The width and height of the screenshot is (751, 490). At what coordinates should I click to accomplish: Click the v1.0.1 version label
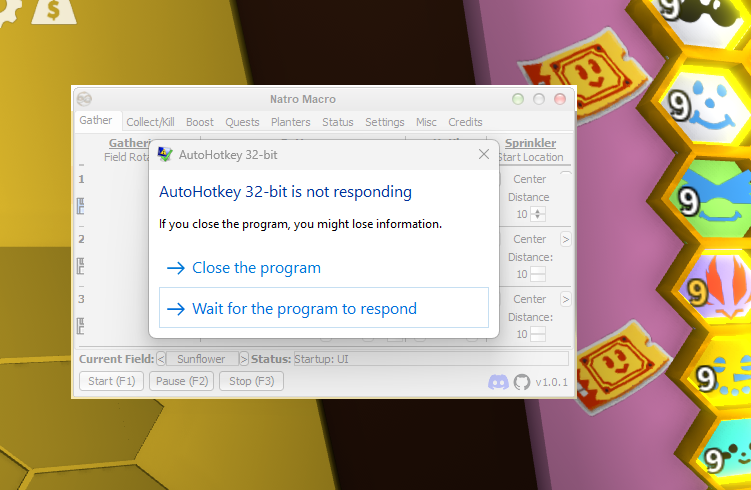pos(551,382)
